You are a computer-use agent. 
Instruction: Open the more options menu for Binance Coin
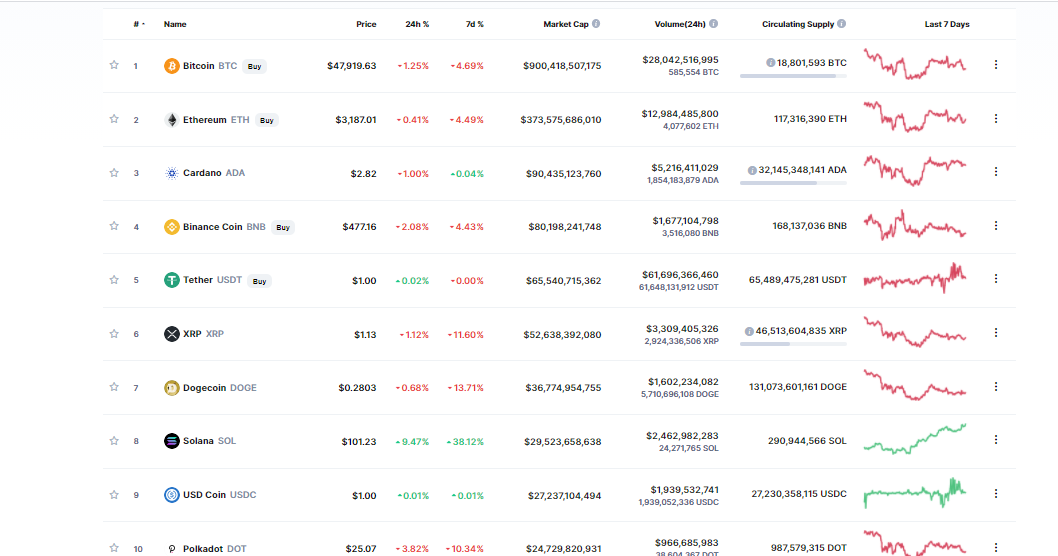pos(996,226)
